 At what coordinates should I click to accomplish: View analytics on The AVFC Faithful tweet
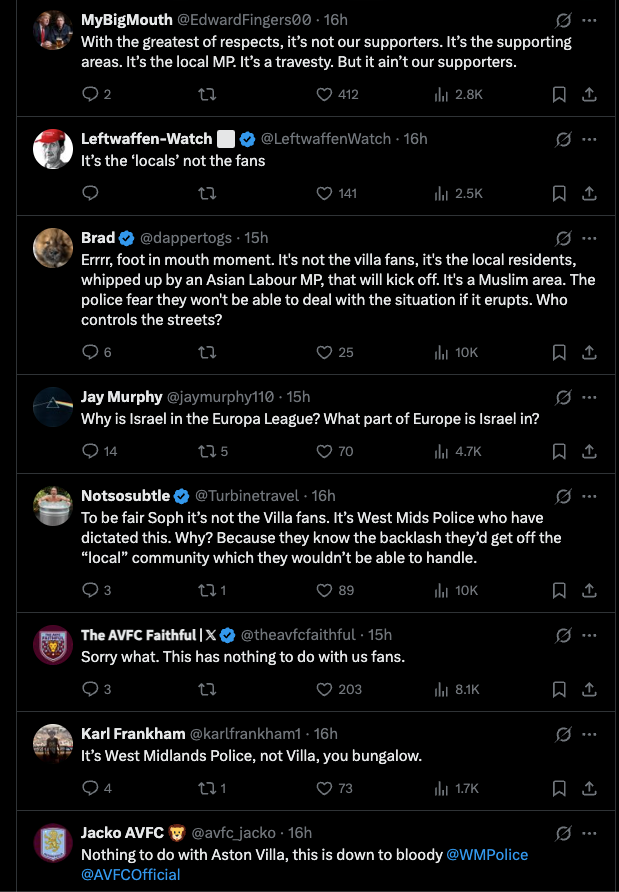coord(457,689)
